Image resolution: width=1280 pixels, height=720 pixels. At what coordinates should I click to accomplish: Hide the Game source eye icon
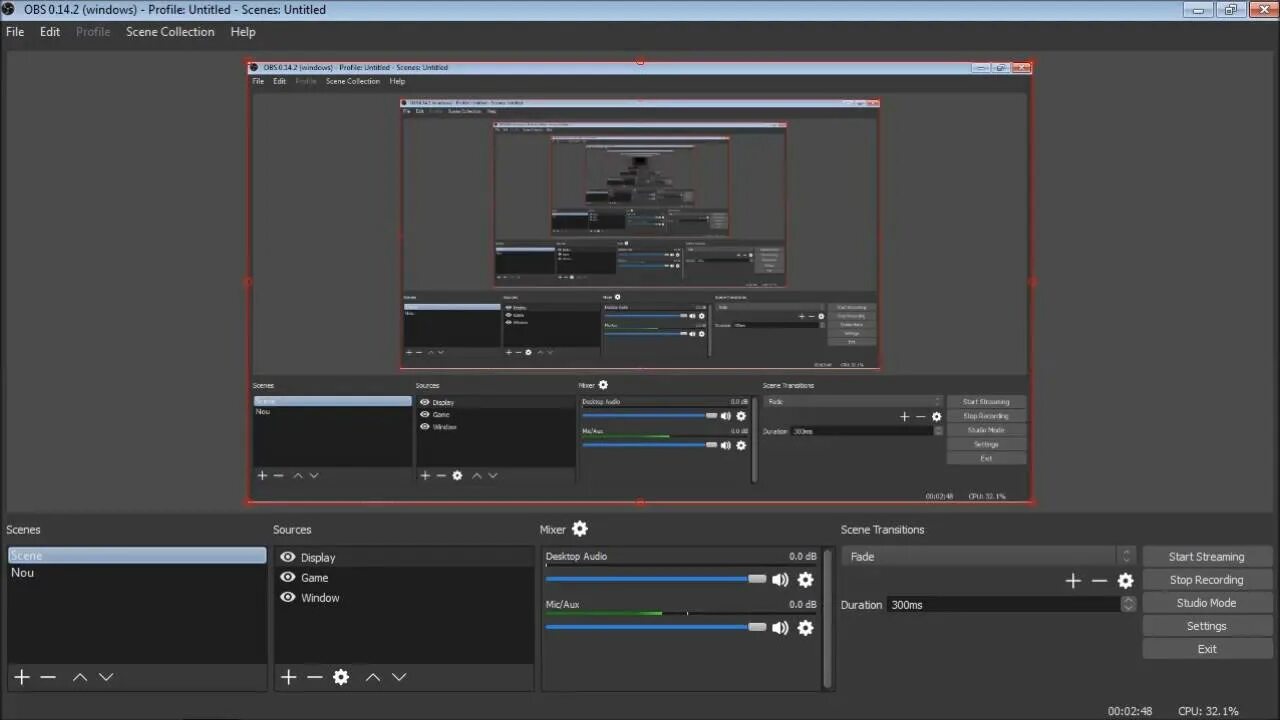[288, 577]
